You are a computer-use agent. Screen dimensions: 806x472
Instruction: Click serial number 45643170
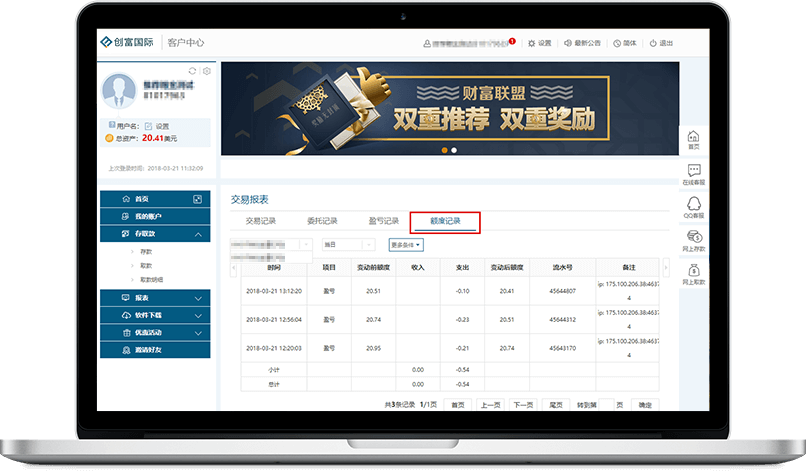coord(562,348)
